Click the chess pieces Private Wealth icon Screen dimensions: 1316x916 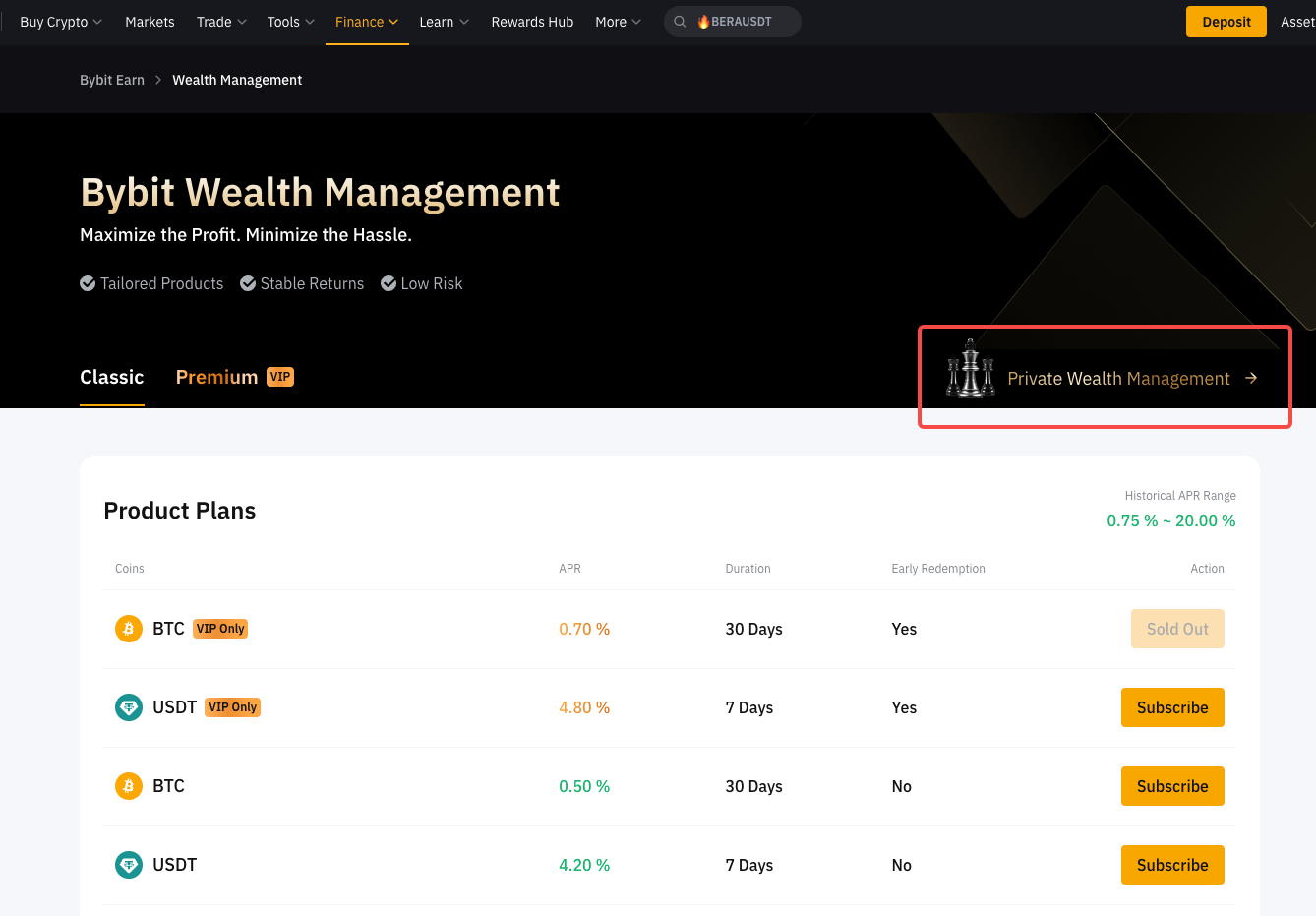970,370
